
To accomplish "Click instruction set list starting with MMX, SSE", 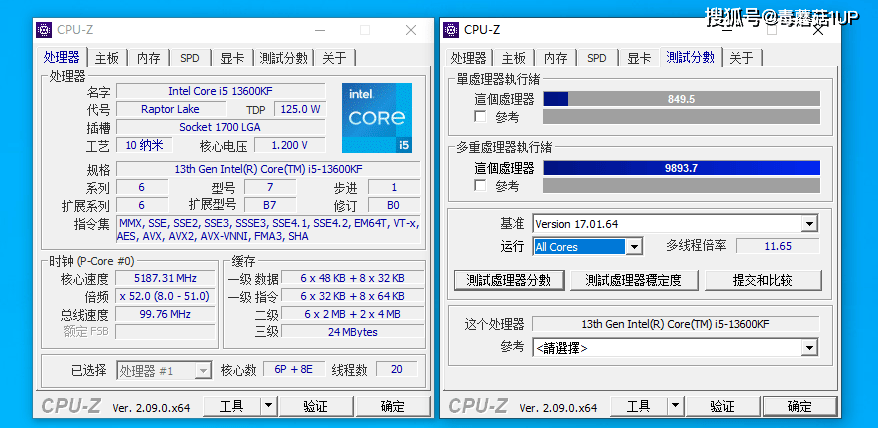I will (268, 230).
